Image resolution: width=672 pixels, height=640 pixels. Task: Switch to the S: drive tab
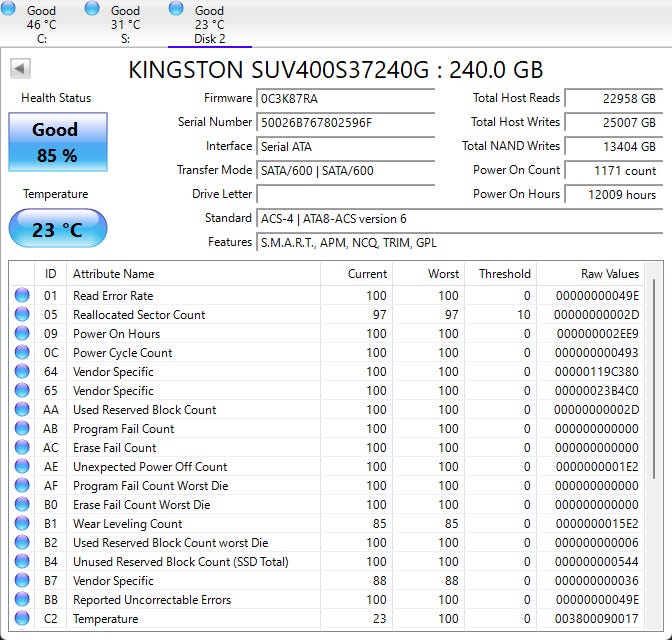pos(125,24)
